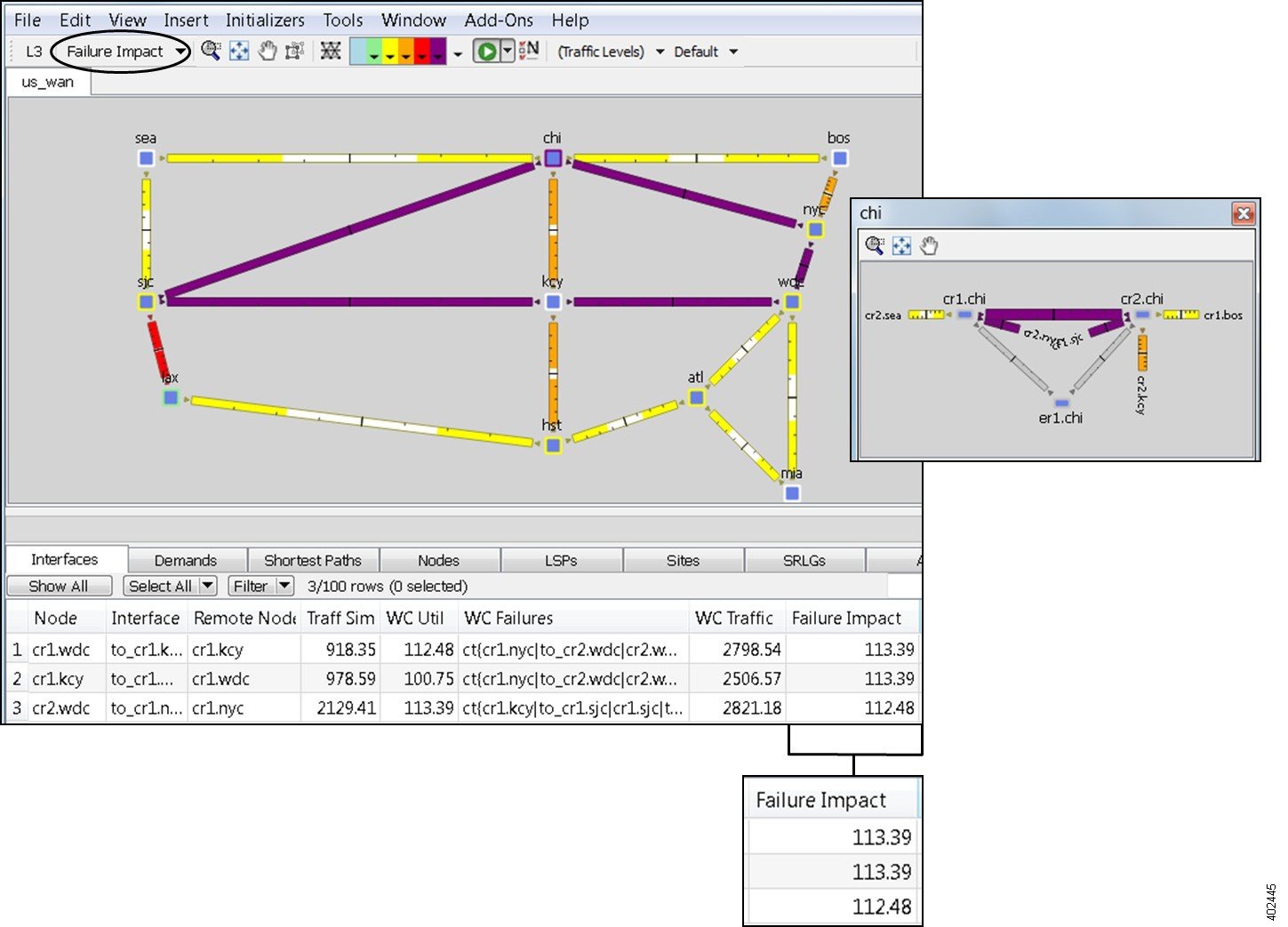
Task: Click the zoom magnifier in the chi window
Action: pyautogui.click(x=875, y=245)
